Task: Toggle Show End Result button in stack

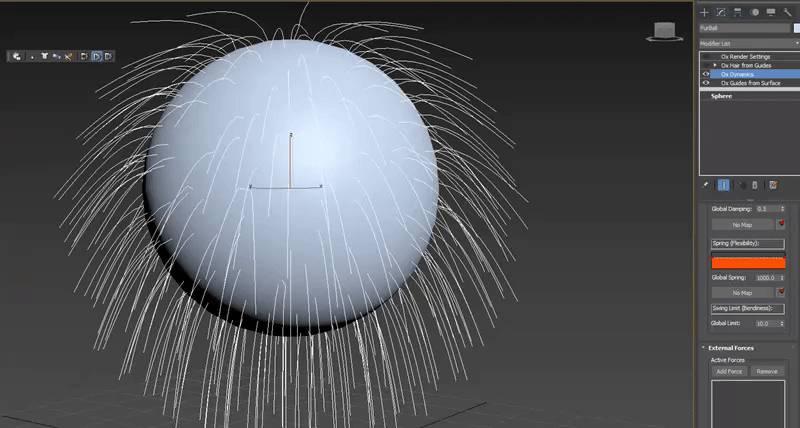Action: point(723,185)
